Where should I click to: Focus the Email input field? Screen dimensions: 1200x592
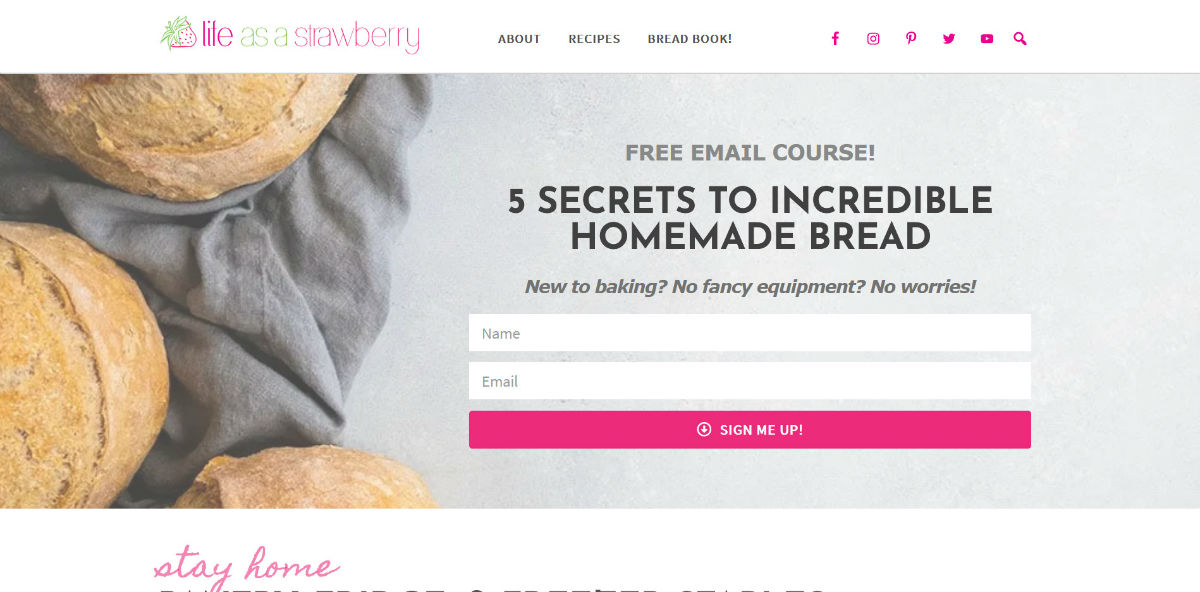pos(750,381)
